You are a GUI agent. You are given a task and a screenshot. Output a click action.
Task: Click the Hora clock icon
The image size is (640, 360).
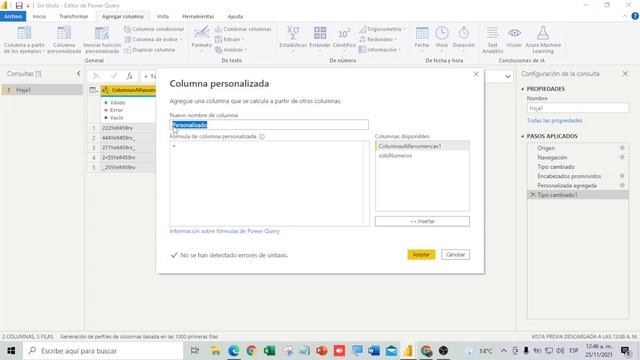tap(442, 33)
